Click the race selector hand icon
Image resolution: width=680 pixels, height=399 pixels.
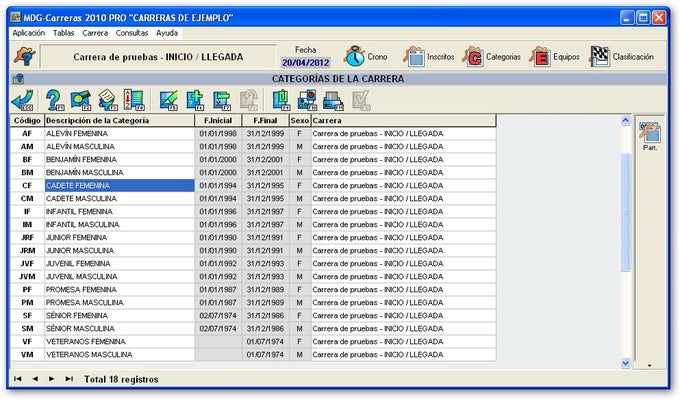[x=24, y=56]
